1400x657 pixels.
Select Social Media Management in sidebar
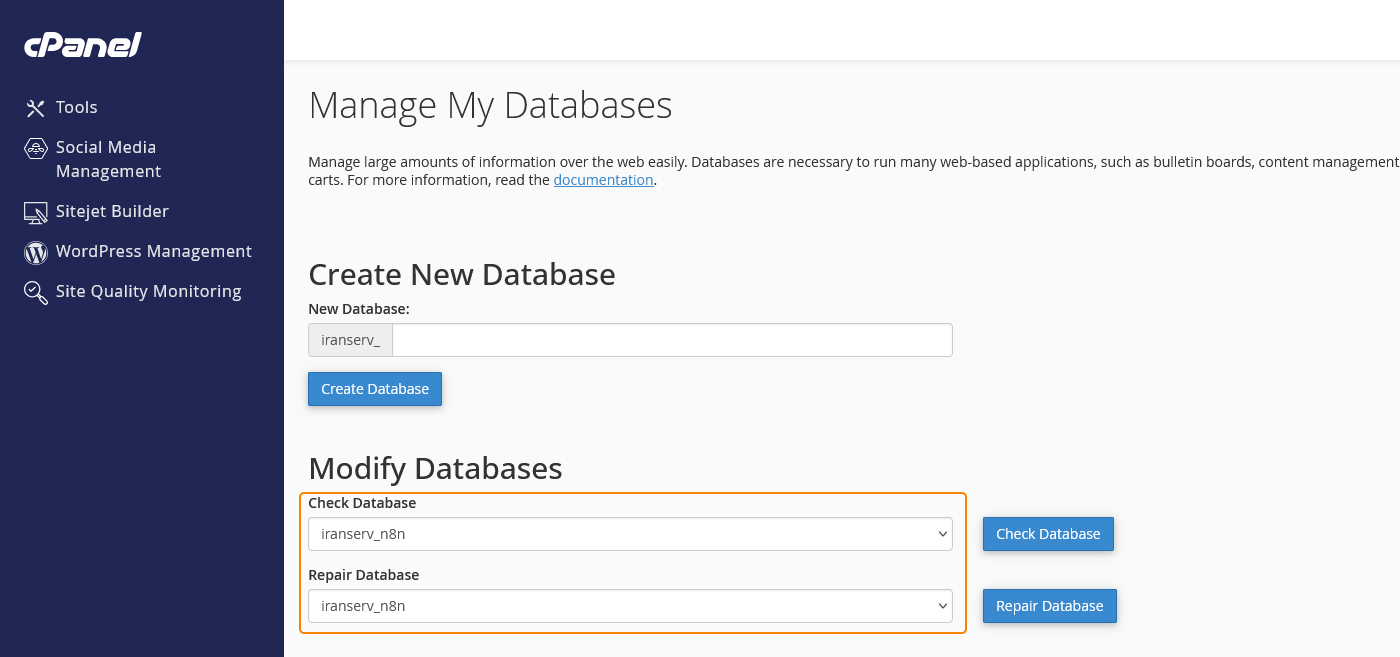106,158
